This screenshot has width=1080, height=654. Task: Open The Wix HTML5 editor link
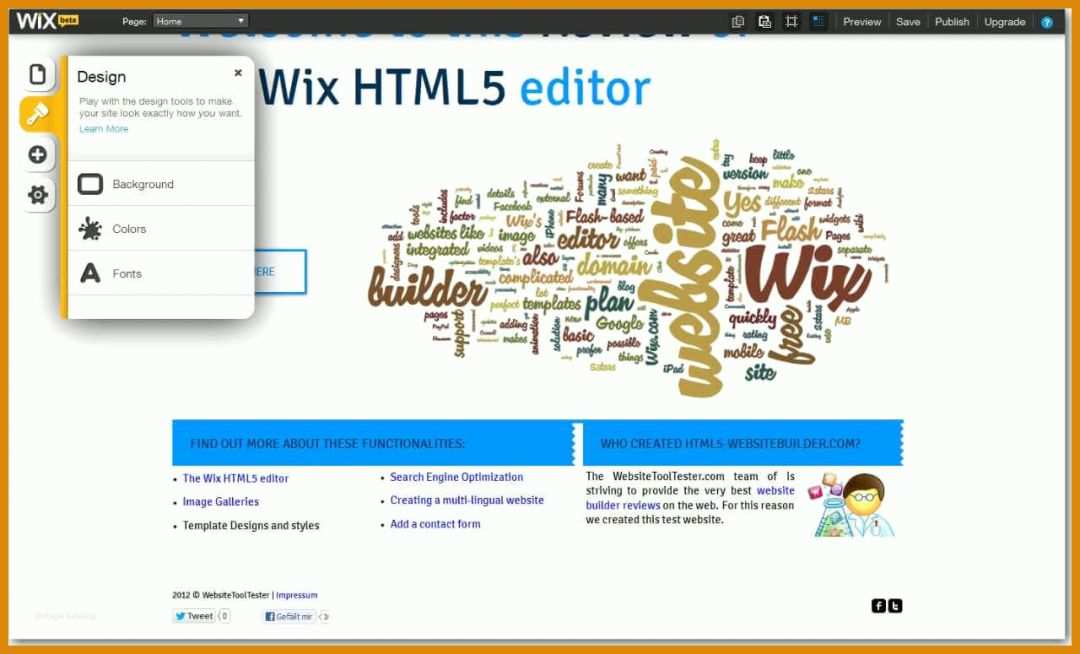click(x=236, y=478)
